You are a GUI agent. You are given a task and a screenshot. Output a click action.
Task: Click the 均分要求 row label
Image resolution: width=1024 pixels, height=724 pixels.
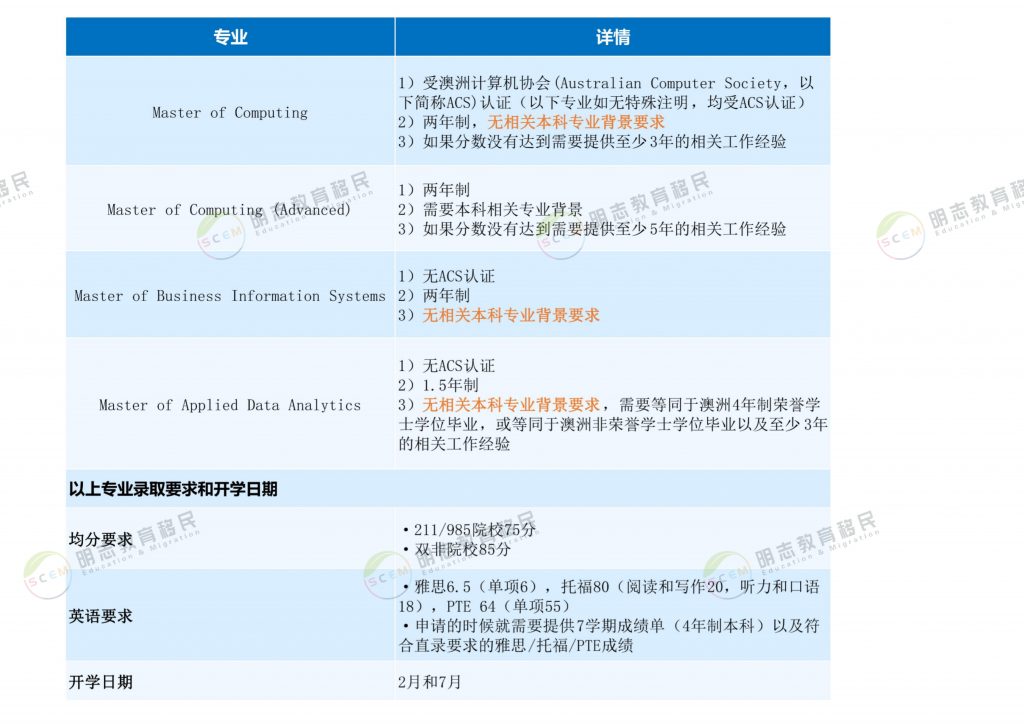pos(101,540)
